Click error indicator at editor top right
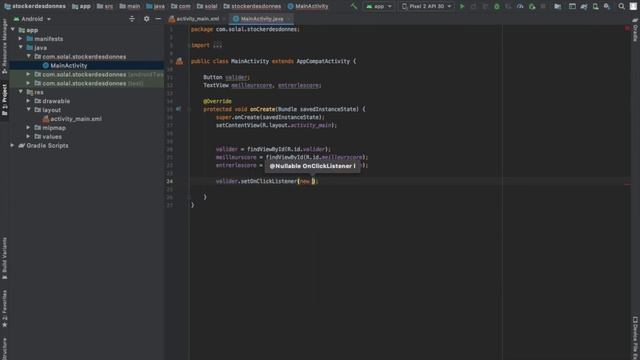 [627, 28]
